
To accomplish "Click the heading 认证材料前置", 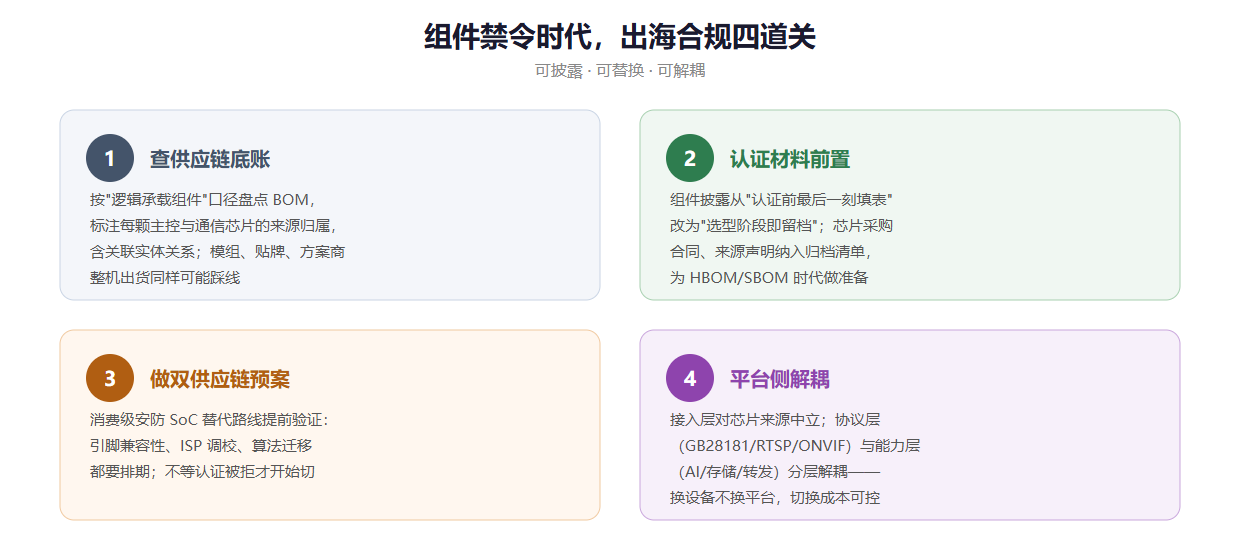I will [790, 159].
